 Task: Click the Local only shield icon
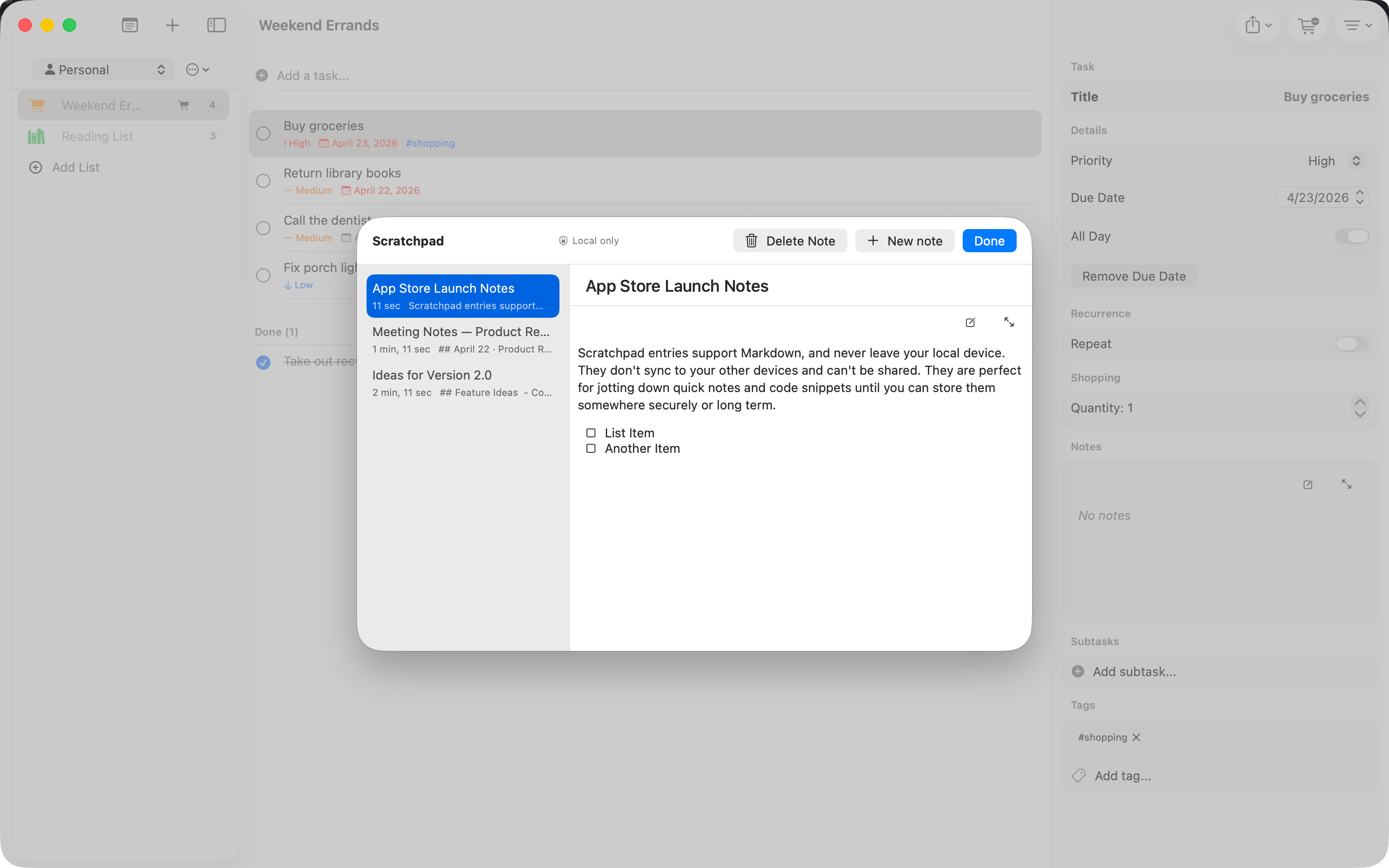tap(563, 241)
